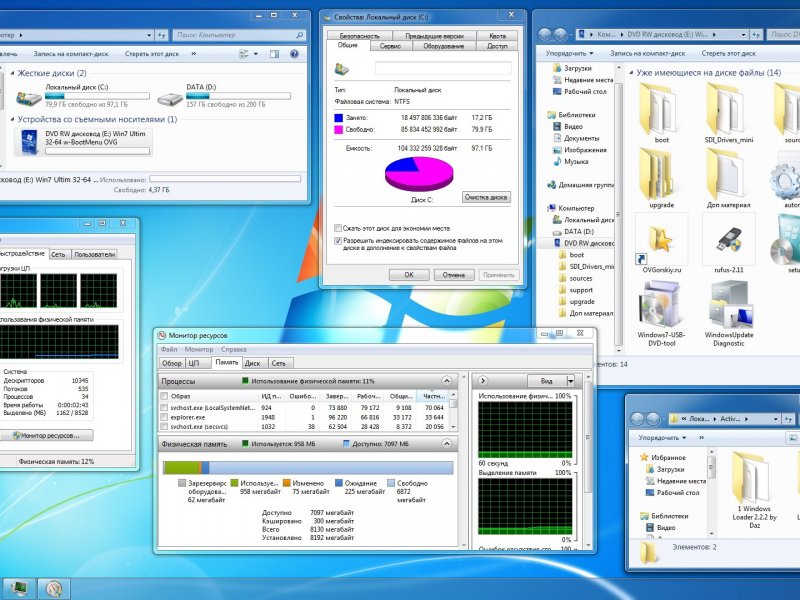This screenshot has height=600, width=800.
Task: Sort by ИД п... column header
Action: point(271,396)
